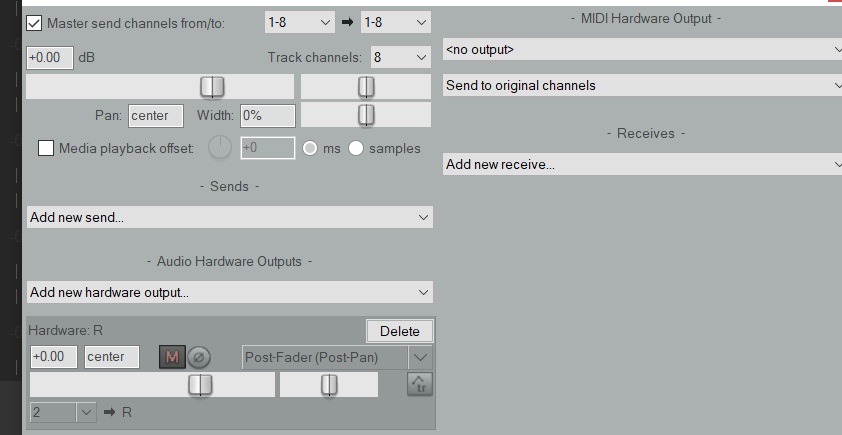Invert phase on Hardware R output

[199, 357]
